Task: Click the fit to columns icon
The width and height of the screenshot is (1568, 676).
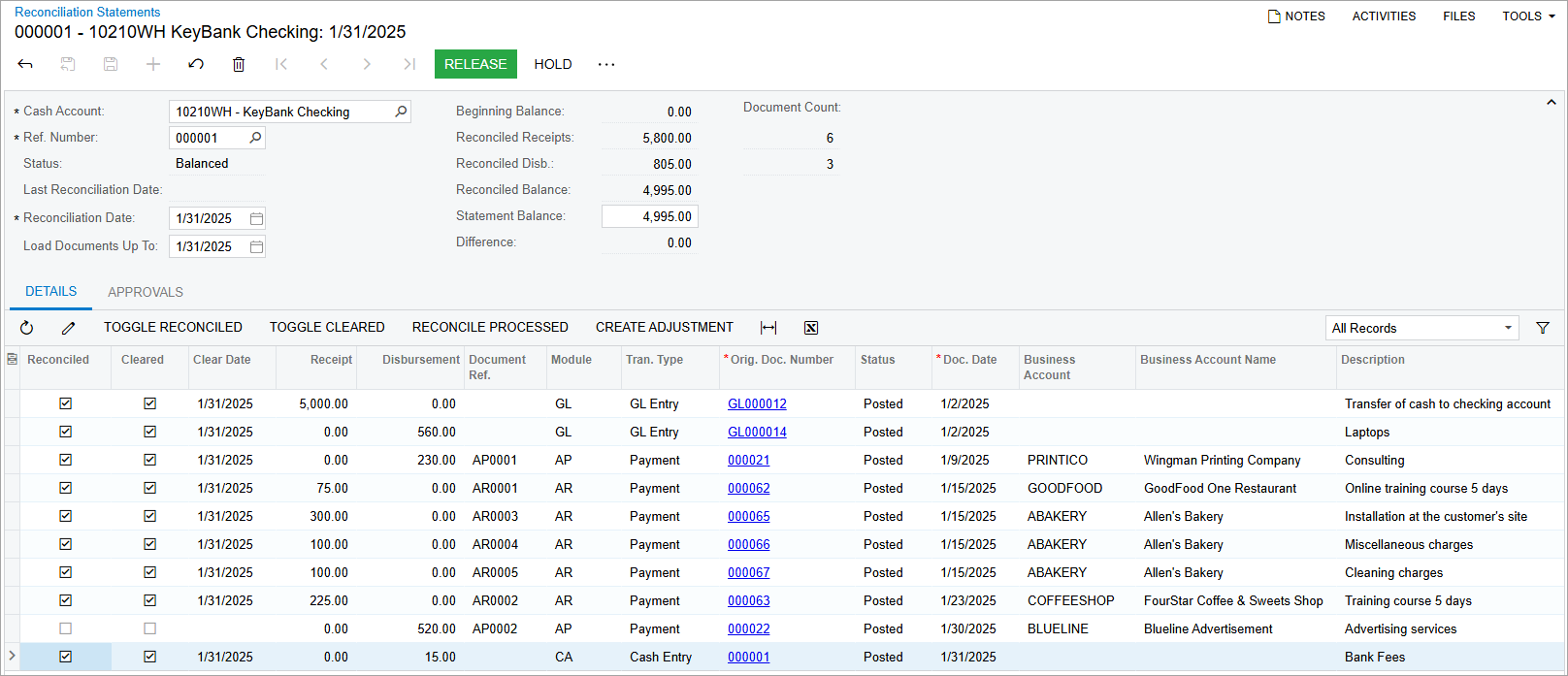Action: [x=768, y=328]
